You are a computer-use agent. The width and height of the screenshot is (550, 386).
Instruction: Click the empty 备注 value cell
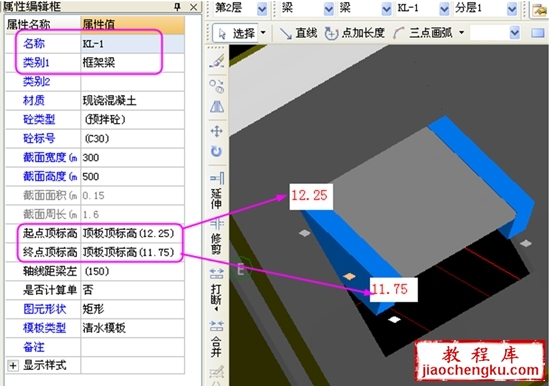(x=133, y=347)
